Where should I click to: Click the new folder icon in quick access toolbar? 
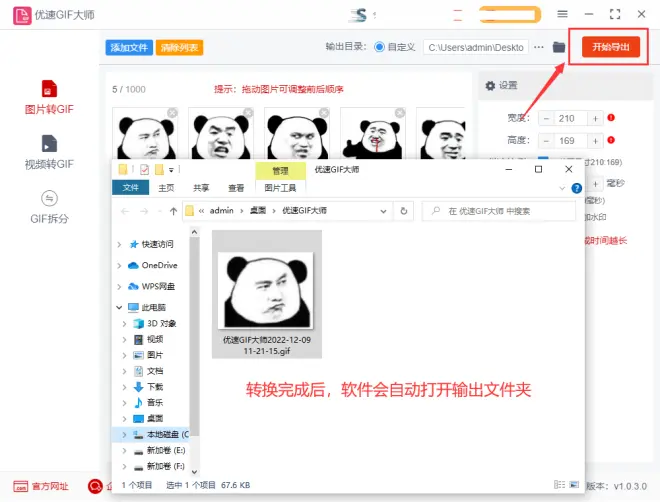click(x=159, y=170)
